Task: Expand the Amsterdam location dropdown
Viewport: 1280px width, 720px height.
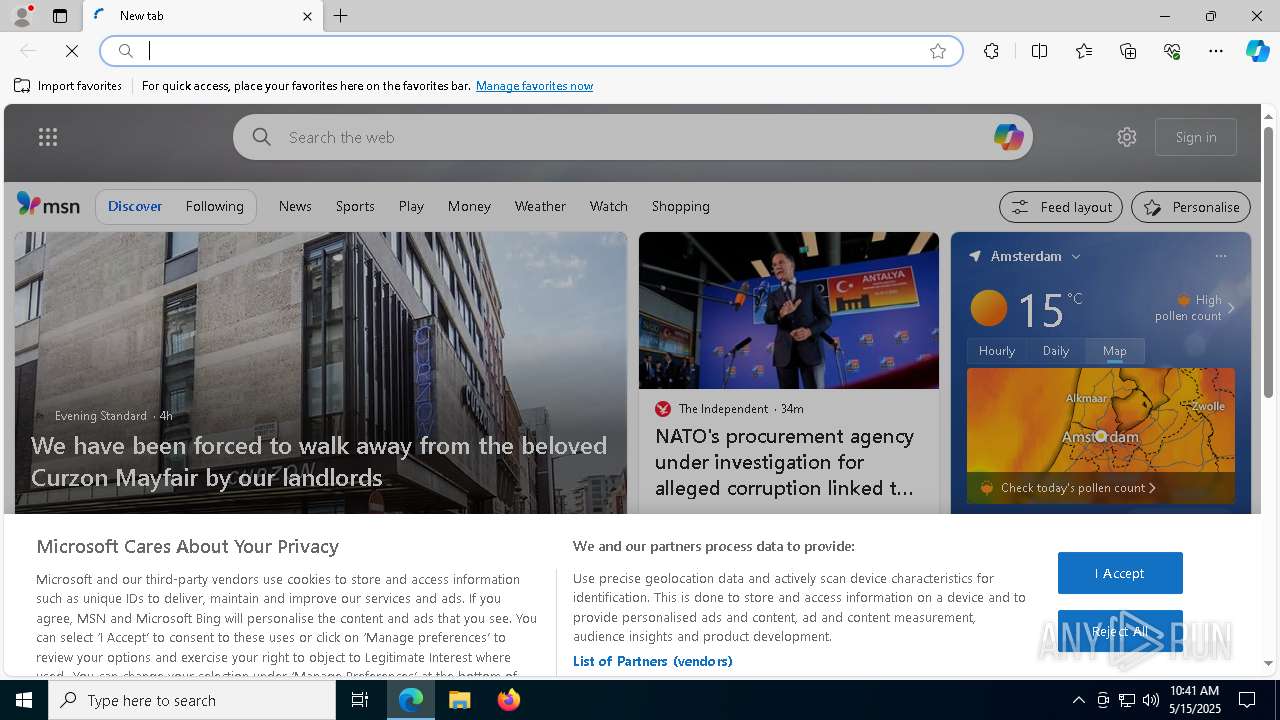Action: click(x=1076, y=257)
